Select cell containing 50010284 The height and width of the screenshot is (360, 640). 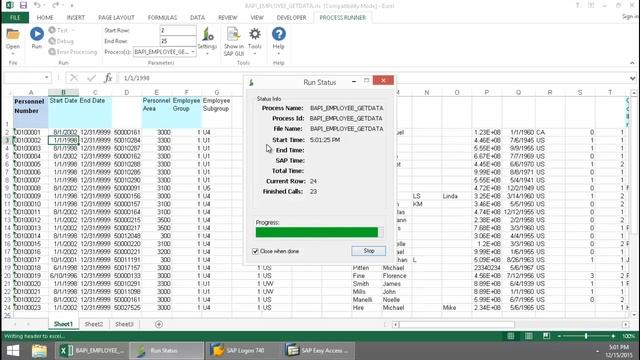127,140
